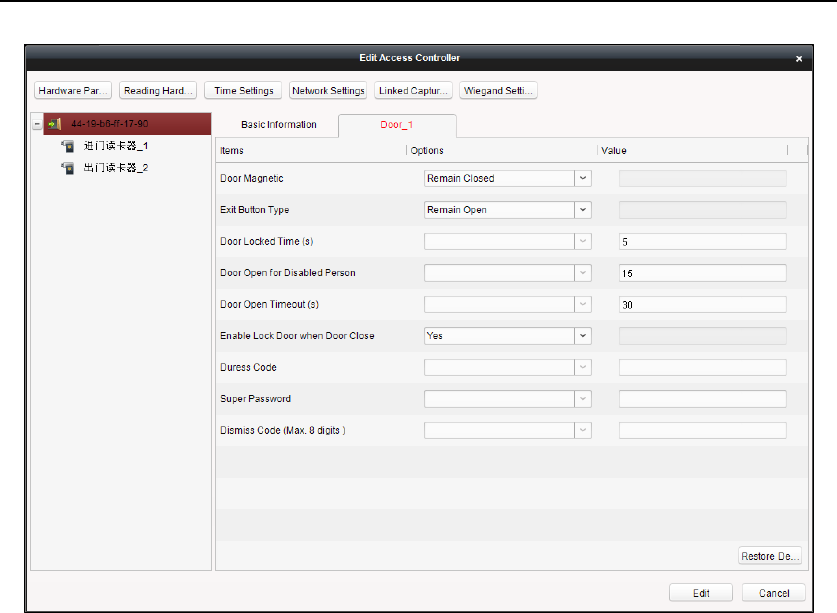Select 出门读卡器_2 in the device tree
The image size is (837, 613).
tap(116, 168)
